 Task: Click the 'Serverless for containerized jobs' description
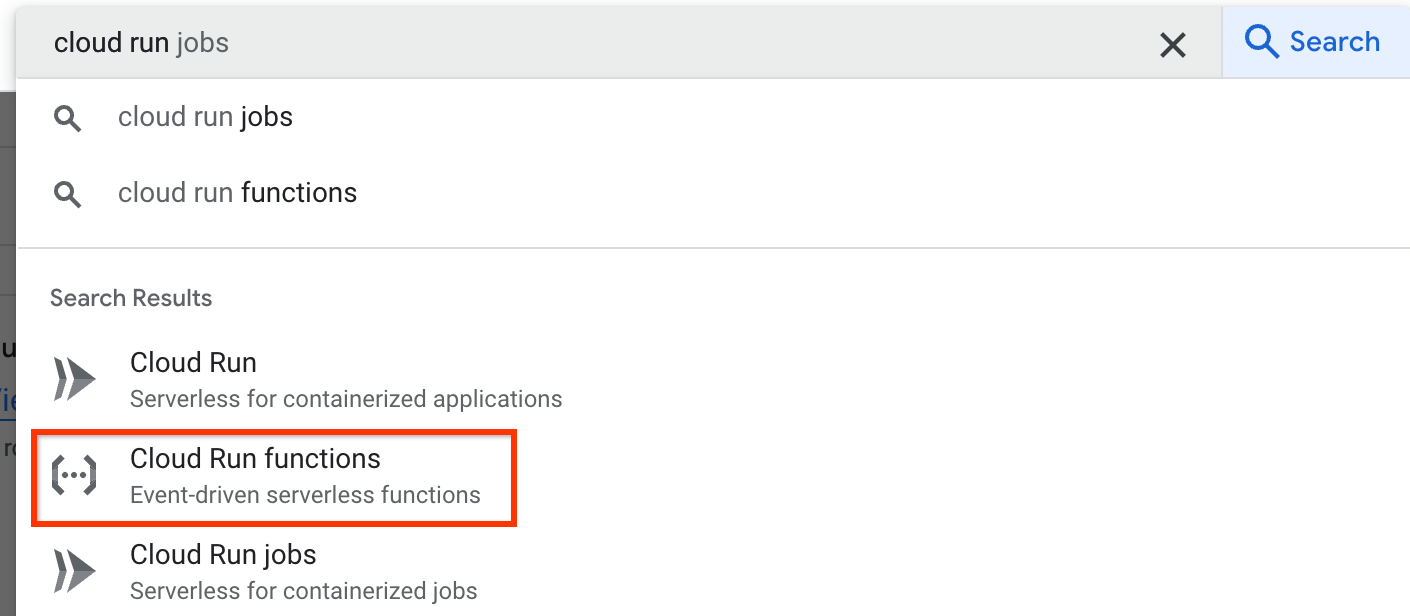303,591
